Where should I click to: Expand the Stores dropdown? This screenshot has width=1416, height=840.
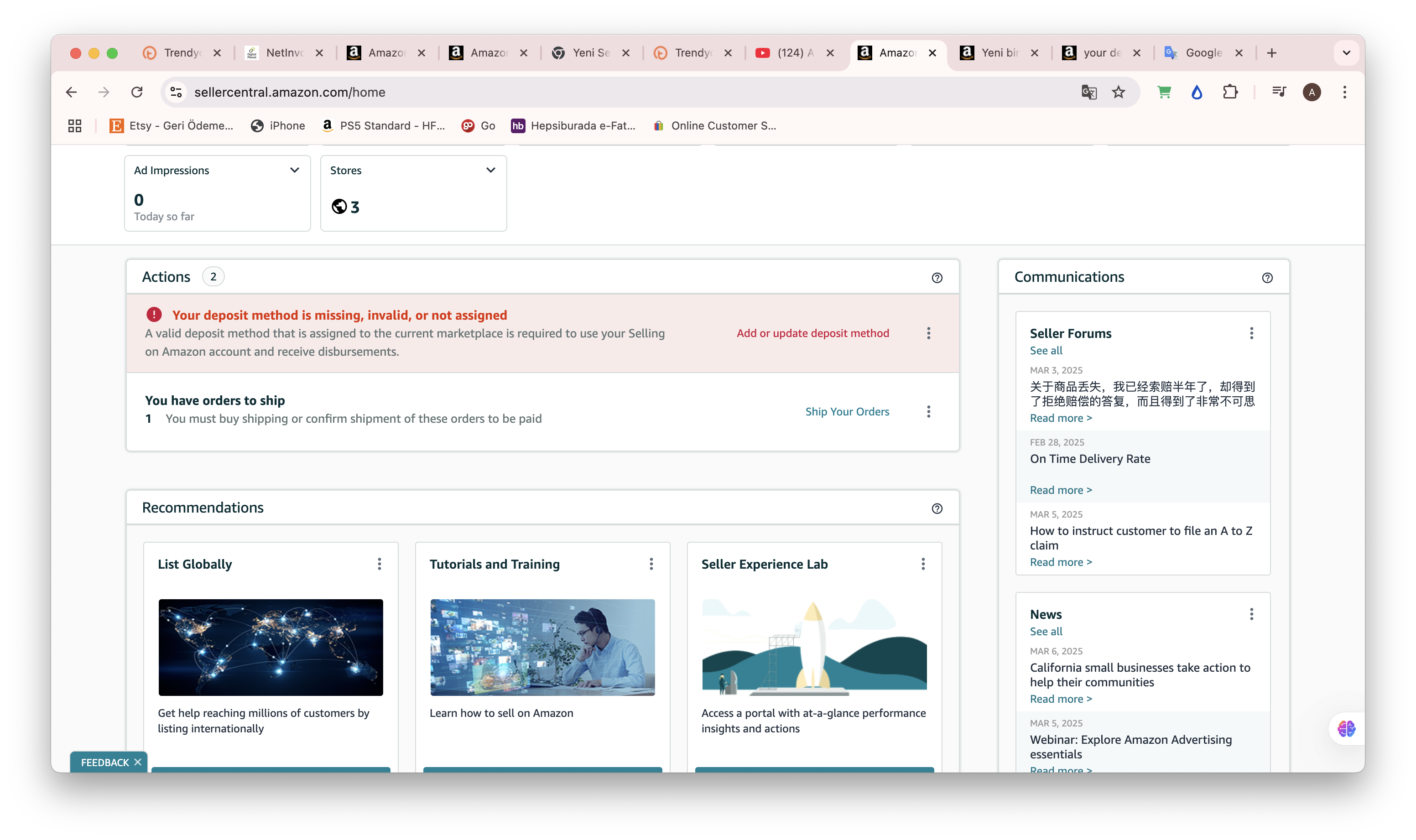pos(491,171)
